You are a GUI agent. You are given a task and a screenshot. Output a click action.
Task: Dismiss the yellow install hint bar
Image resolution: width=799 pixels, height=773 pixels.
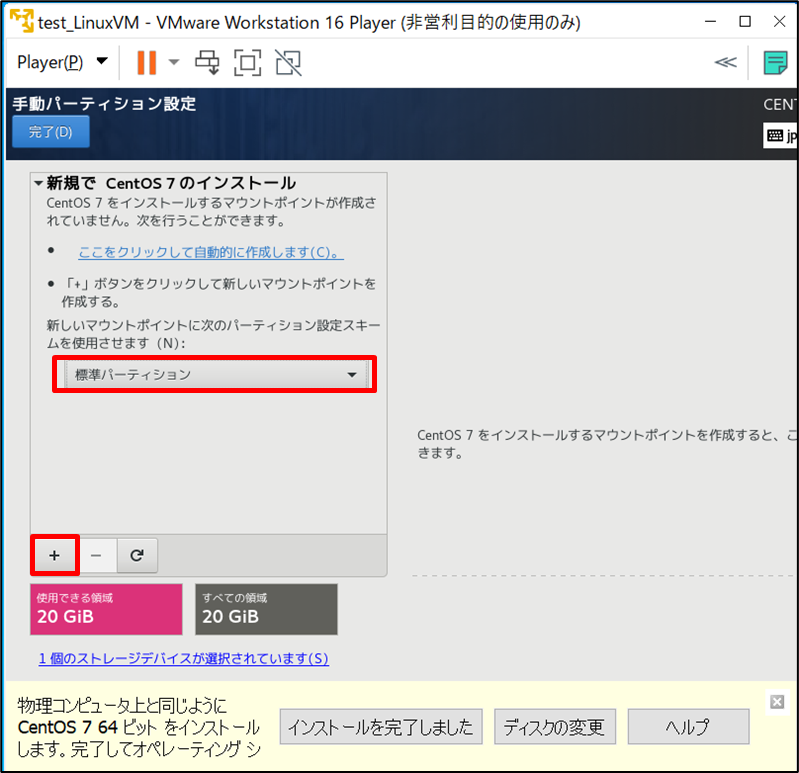tap(777, 702)
